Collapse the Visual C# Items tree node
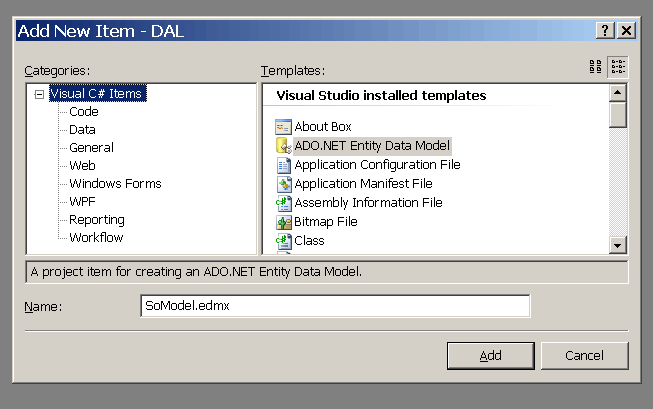Screen dimensions: 653x409 pyautogui.click(x=39, y=94)
